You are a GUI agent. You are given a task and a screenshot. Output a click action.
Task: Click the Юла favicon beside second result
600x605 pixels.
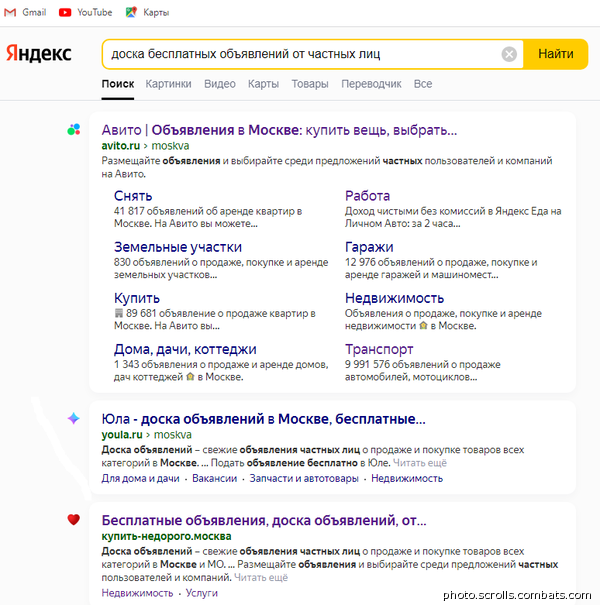click(73, 418)
